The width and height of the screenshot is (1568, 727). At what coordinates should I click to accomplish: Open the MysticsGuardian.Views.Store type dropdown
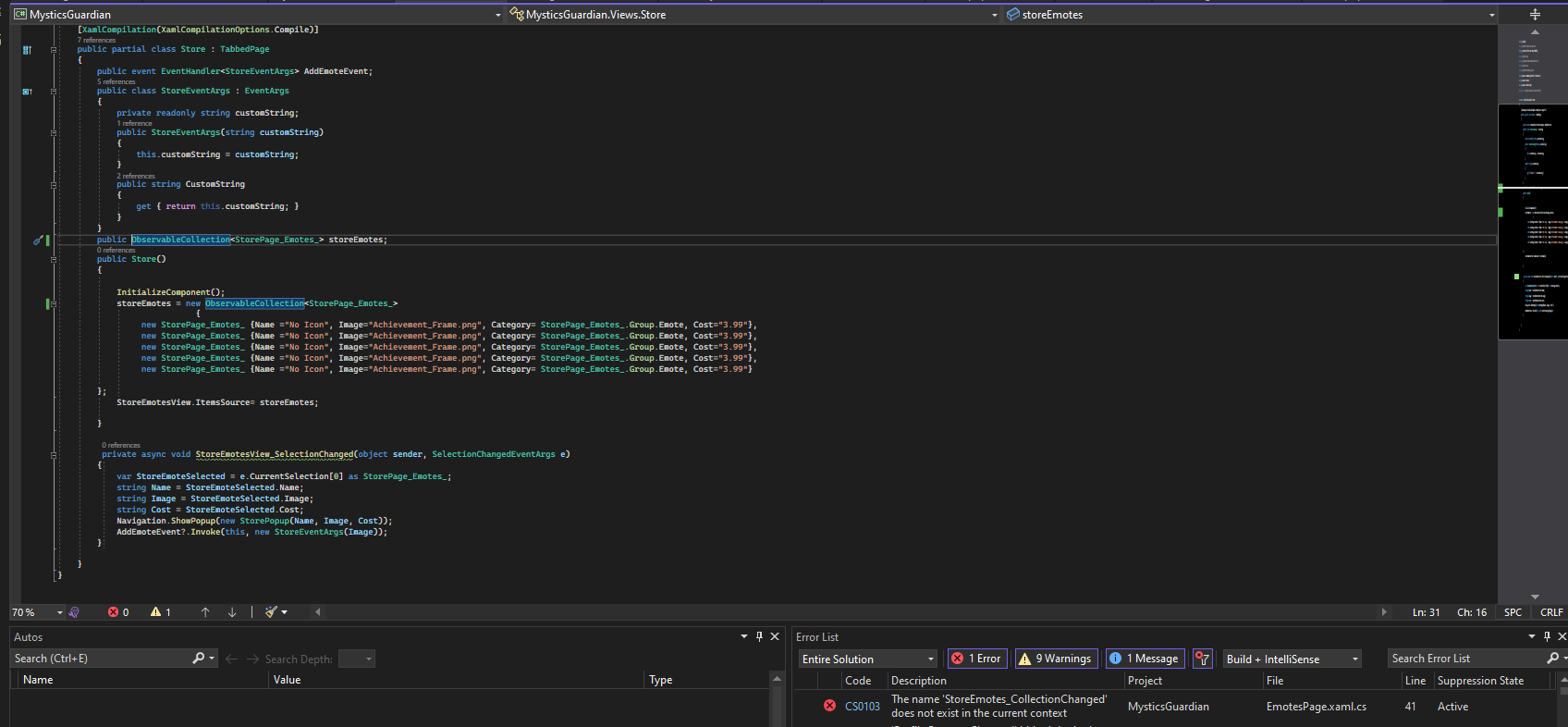995,15
